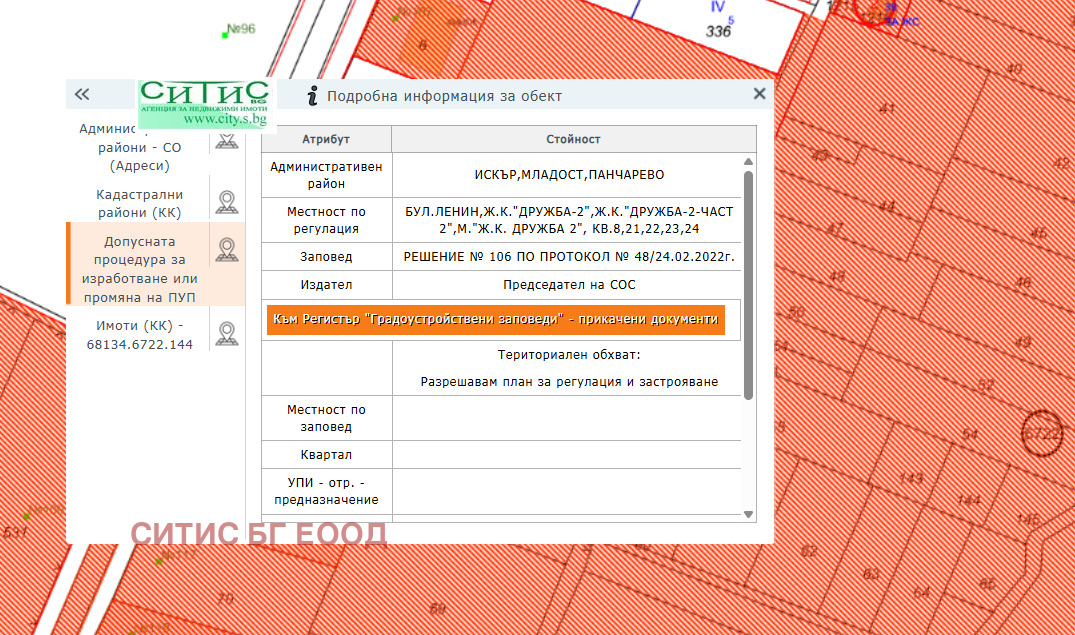The image size is (1075, 635).
Task: Open the Допусната процедура за ПУП tab
Action: point(139,269)
